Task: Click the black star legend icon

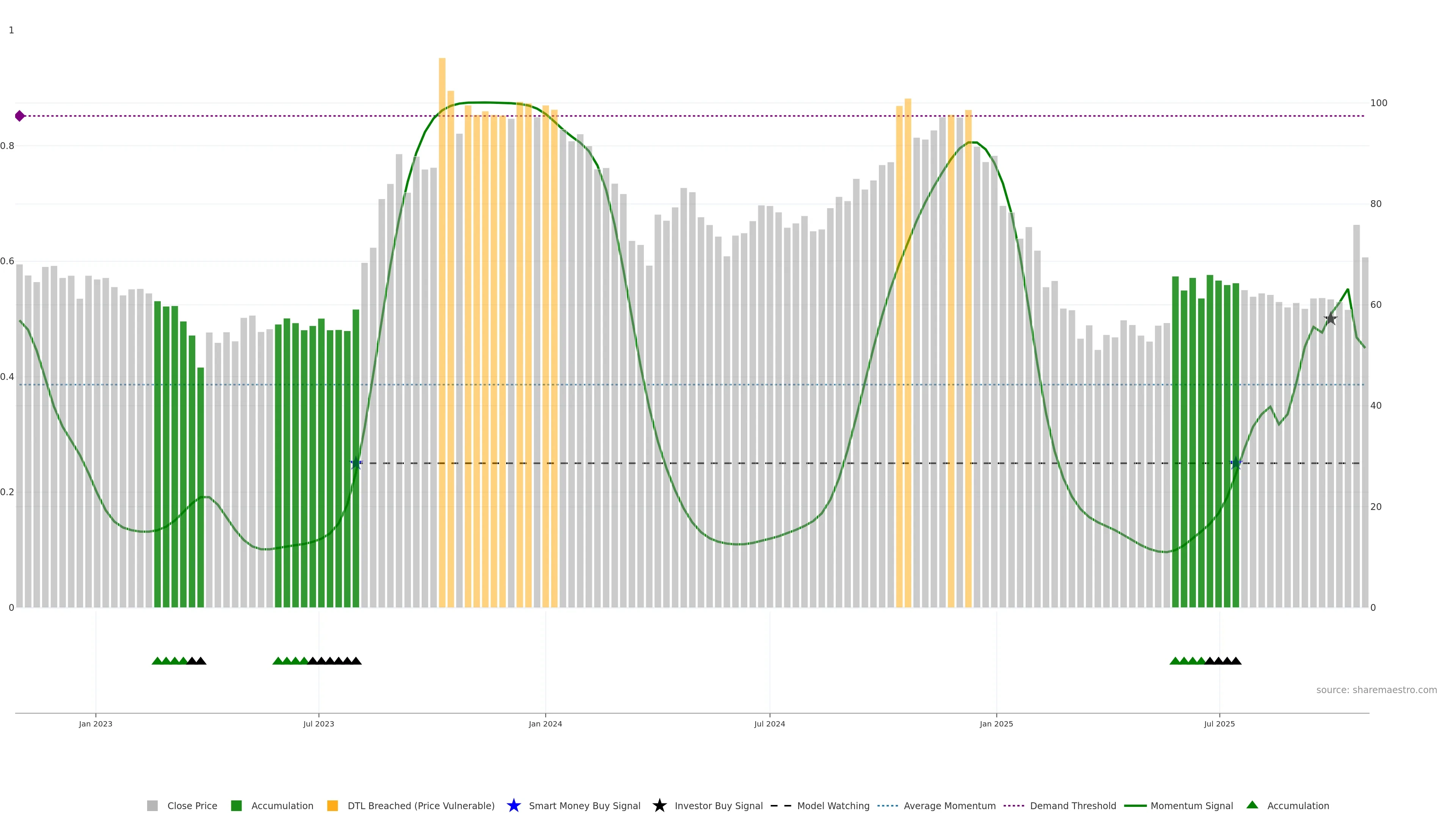Action: 659,805
